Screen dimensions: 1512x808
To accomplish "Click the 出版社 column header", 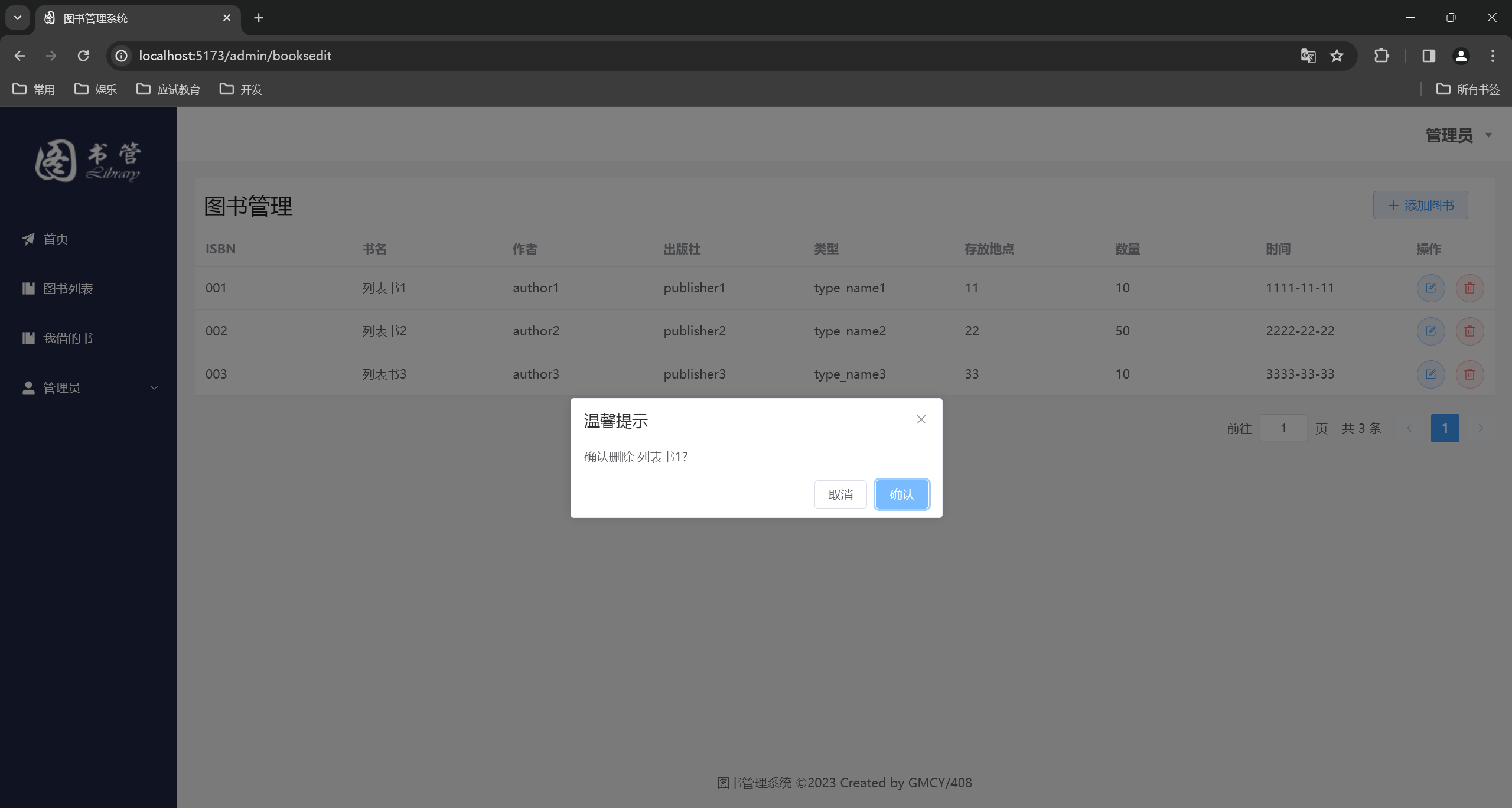I will [682, 249].
